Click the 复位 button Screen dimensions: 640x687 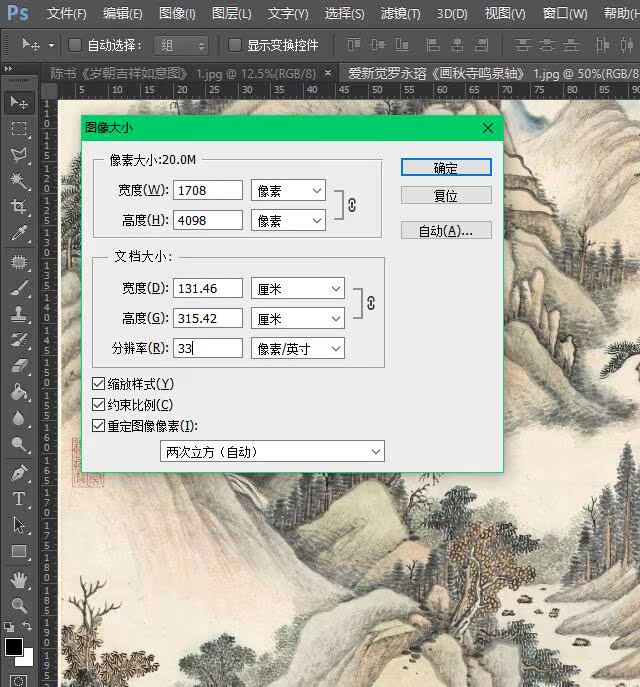(x=446, y=195)
